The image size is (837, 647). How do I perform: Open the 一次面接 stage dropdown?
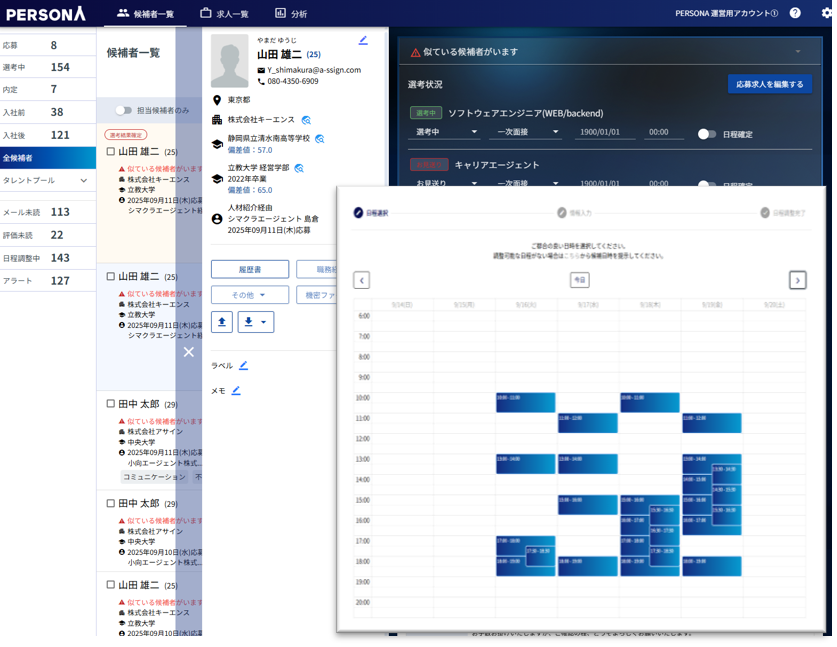[x=525, y=134]
